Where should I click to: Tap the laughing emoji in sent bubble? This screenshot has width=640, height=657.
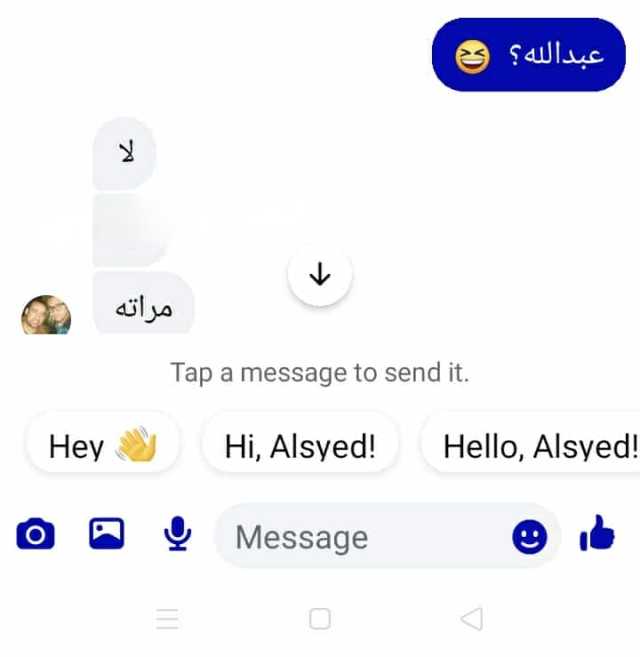pyautogui.click(x=472, y=57)
